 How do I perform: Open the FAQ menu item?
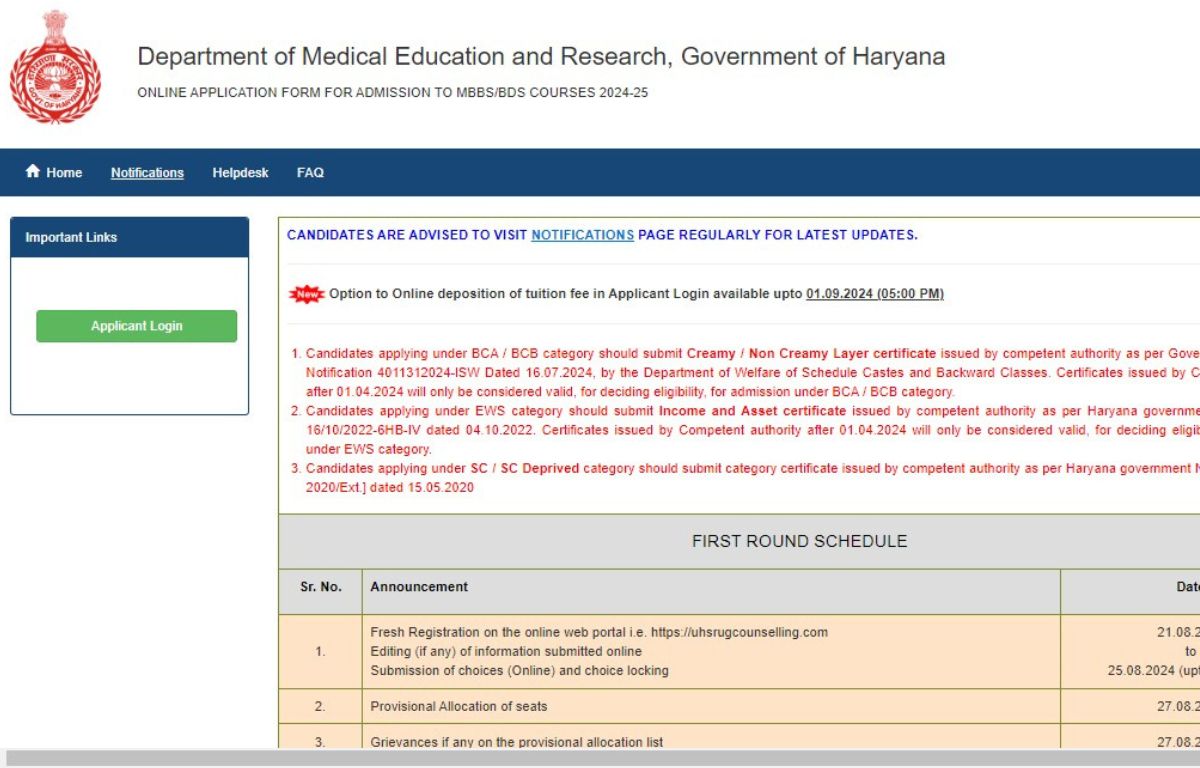coord(310,173)
